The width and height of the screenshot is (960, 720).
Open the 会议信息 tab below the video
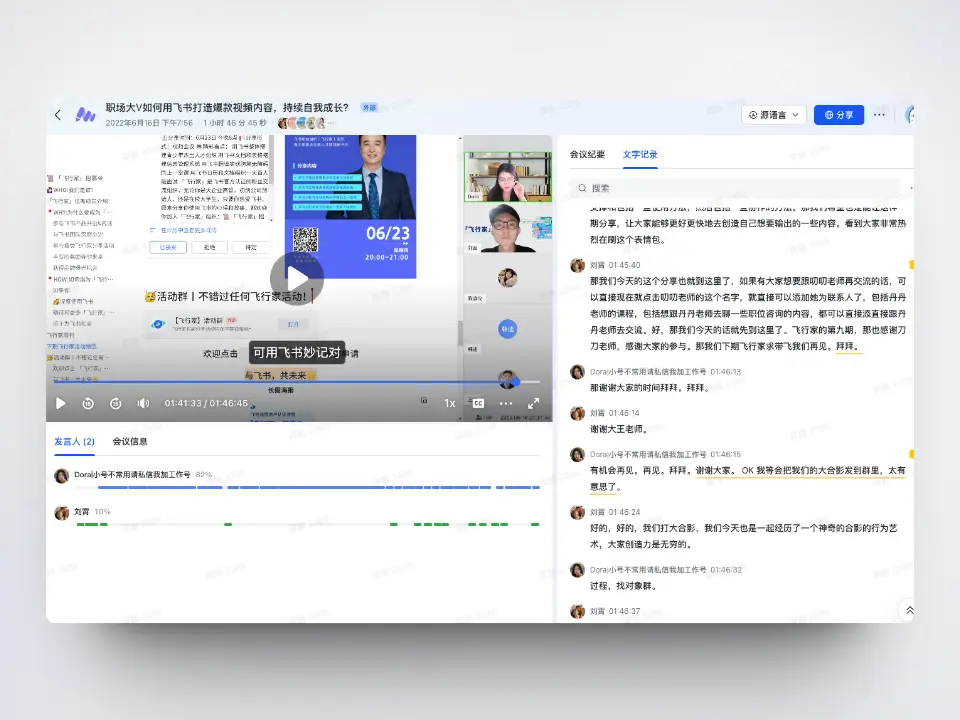(130, 441)
